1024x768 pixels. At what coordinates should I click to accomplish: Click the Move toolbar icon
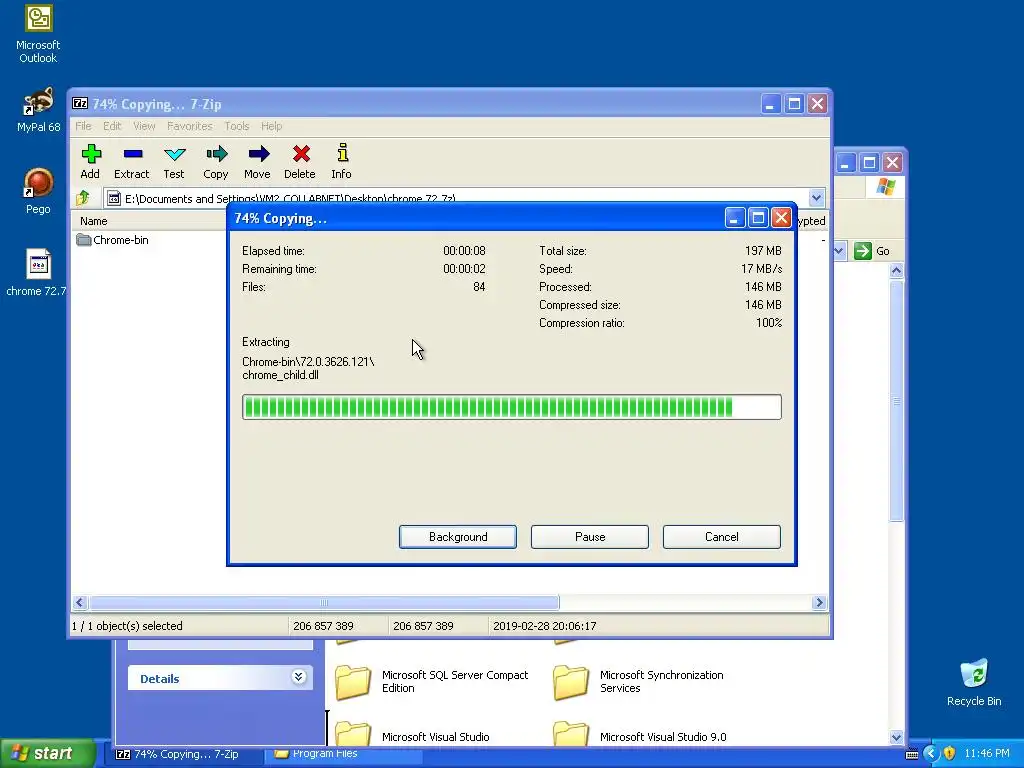coord(257,161)
